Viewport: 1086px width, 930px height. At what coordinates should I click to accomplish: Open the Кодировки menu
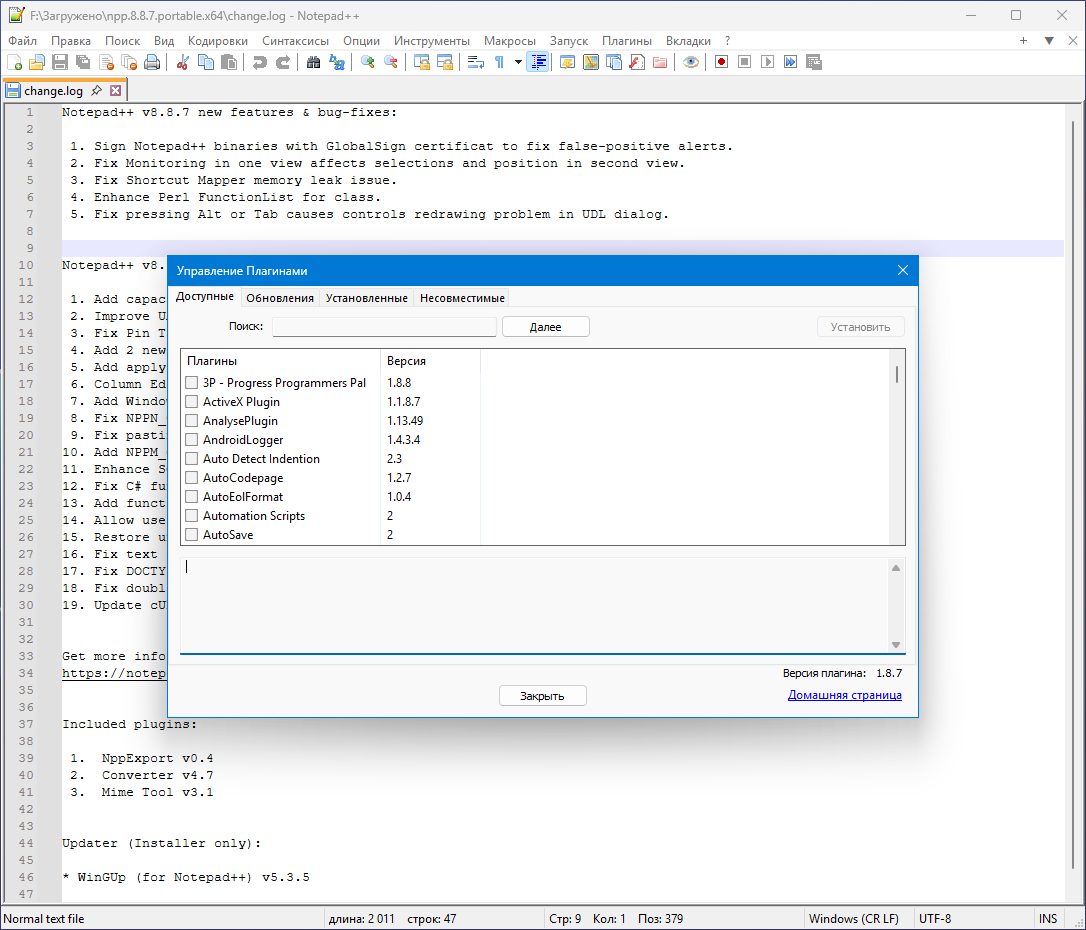coord(217,41)
